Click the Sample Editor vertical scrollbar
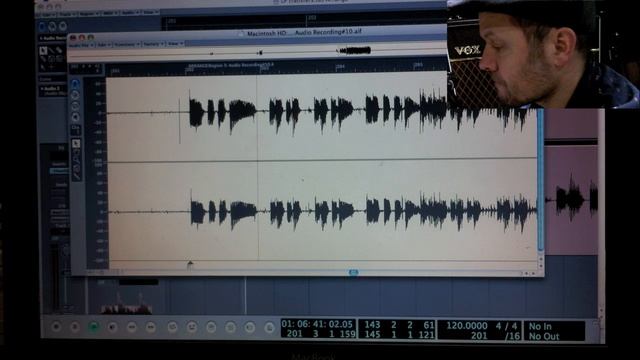The width and height of the screenshot is (640, 360). click(x=540, y=180)
